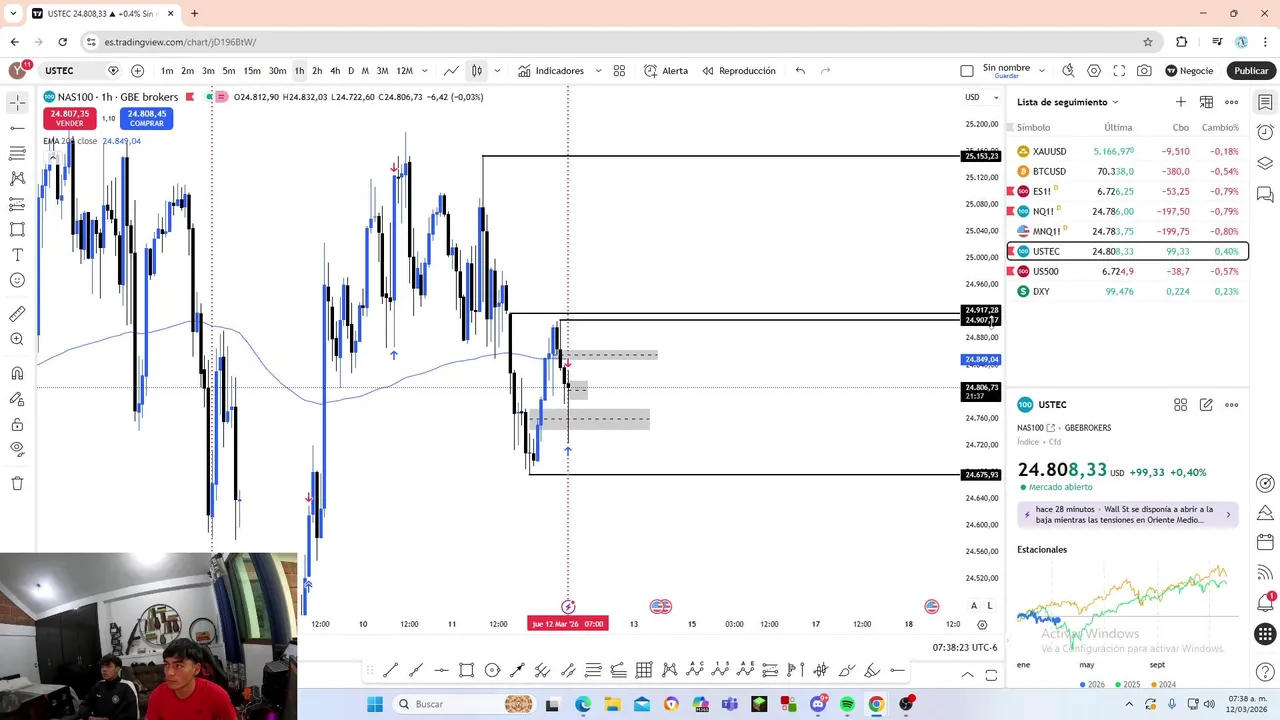The width and height of the screenshot is (1280, 720).
Task: Switch to the 5m timeframe
Action: tap(229, 71)
